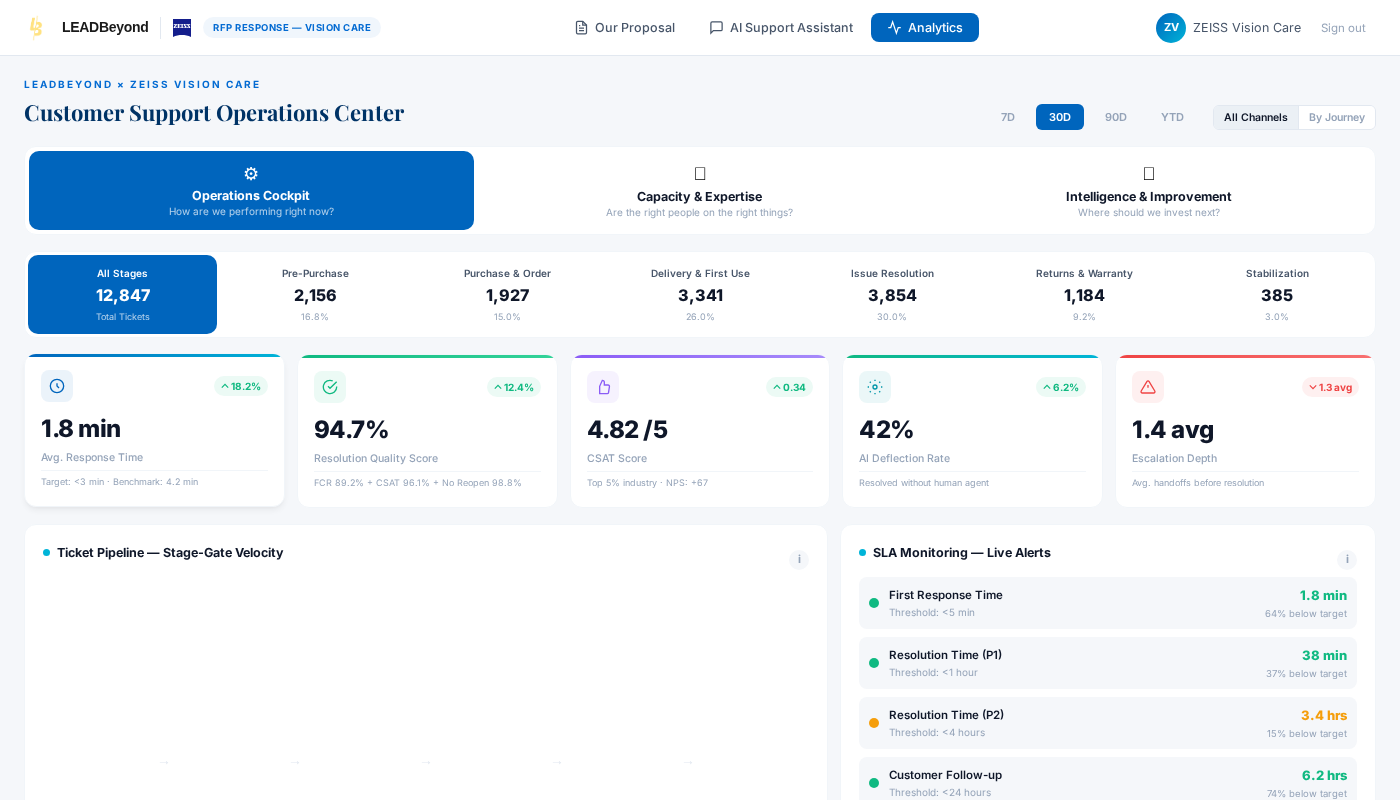Click the LEADBeyond lightning logo
Viewport: 1400px width, 800px height.
[x=36, y=27]
